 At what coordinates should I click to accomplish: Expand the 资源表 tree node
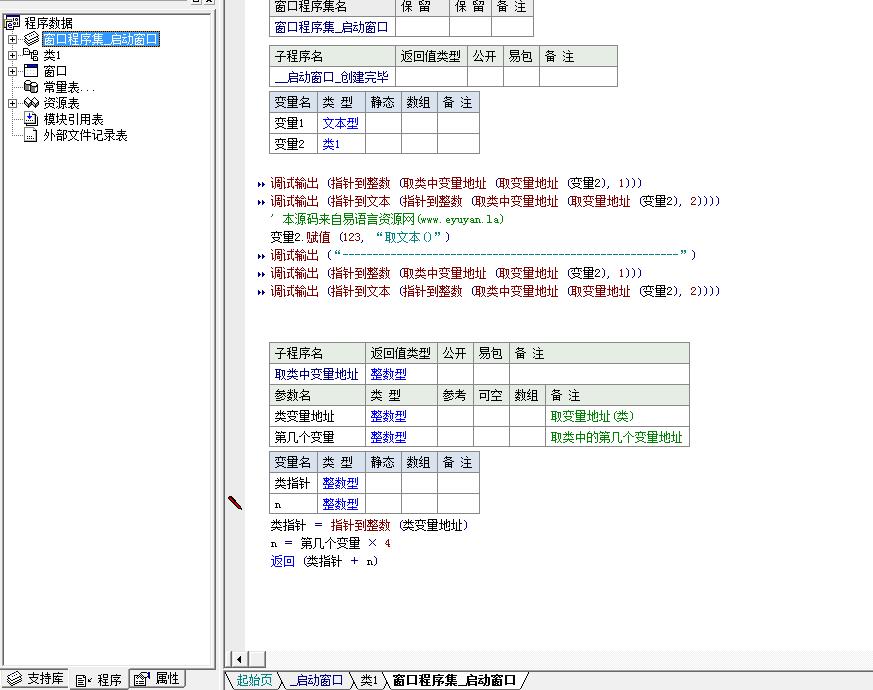13,103
